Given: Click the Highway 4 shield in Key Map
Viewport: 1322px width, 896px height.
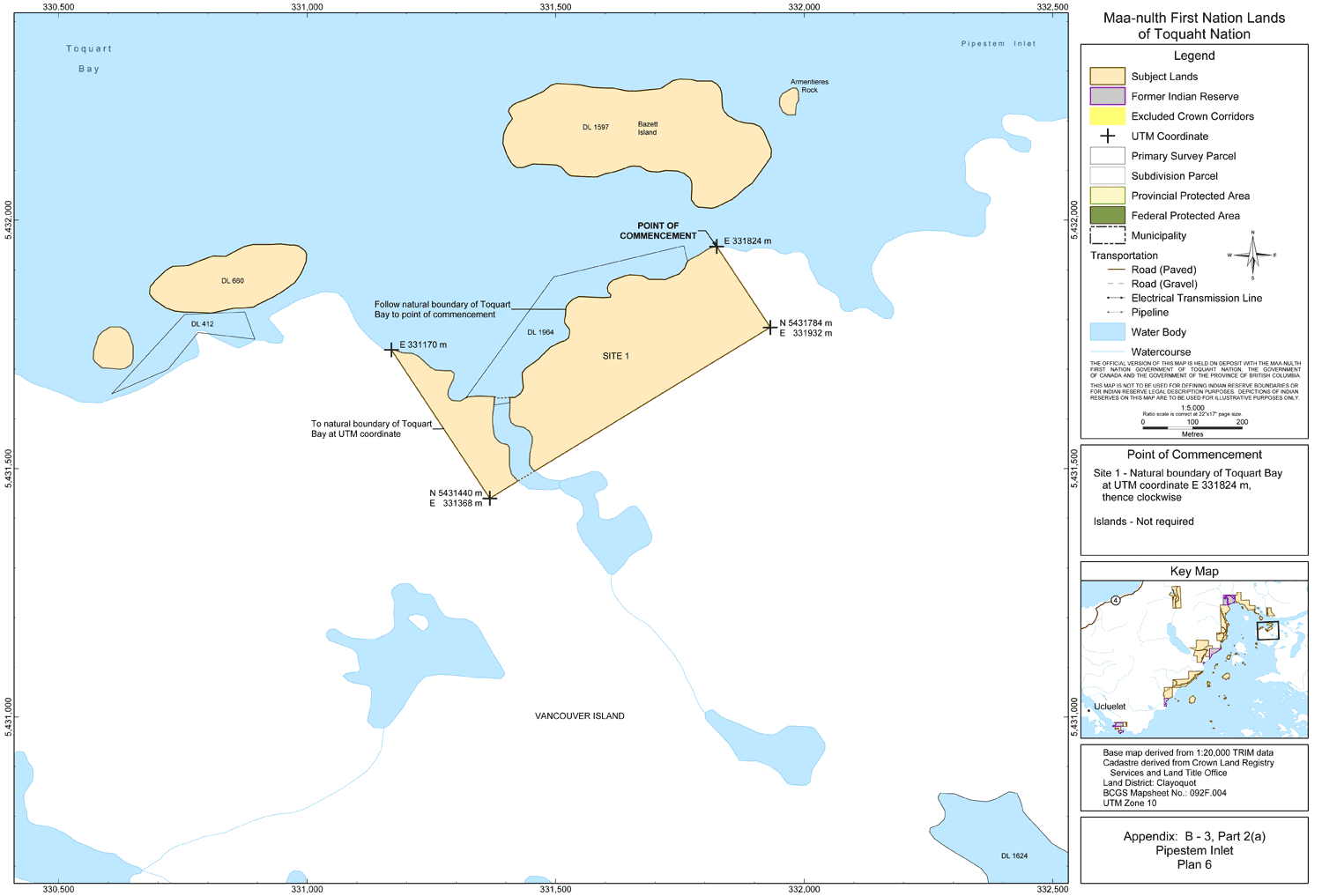Looking at the screenshot, I should pos(1115,600).
